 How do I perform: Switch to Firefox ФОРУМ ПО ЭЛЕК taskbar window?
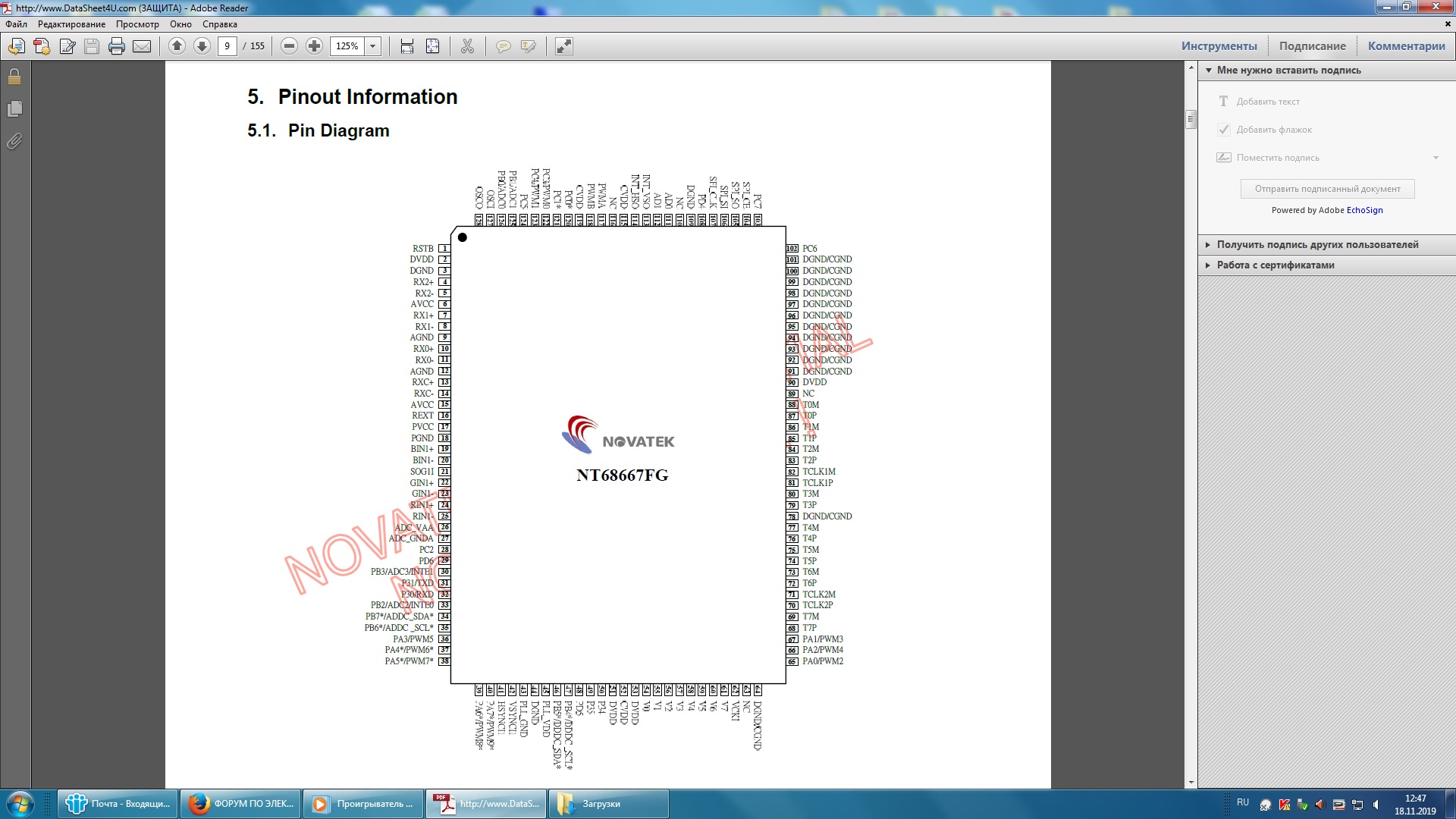tap(241, 804)
